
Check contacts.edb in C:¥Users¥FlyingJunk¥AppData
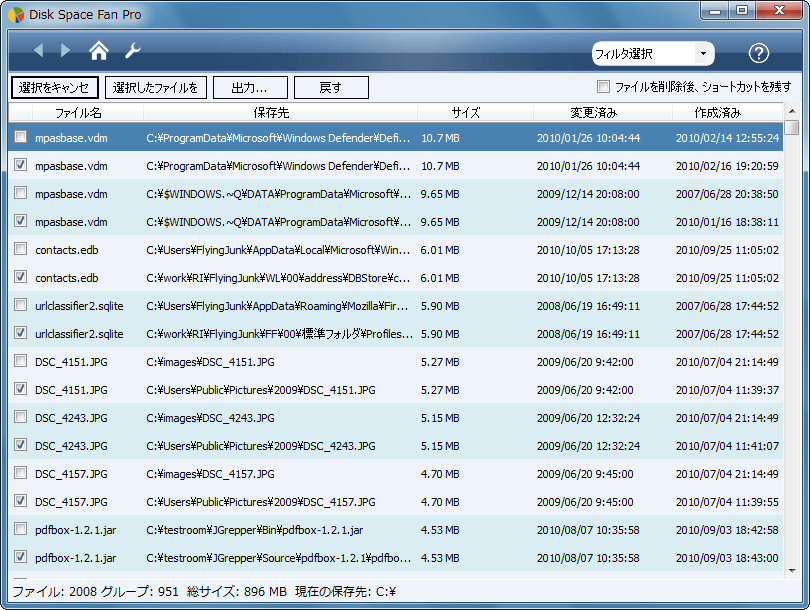pyautogui.click(x=21, y=248)
